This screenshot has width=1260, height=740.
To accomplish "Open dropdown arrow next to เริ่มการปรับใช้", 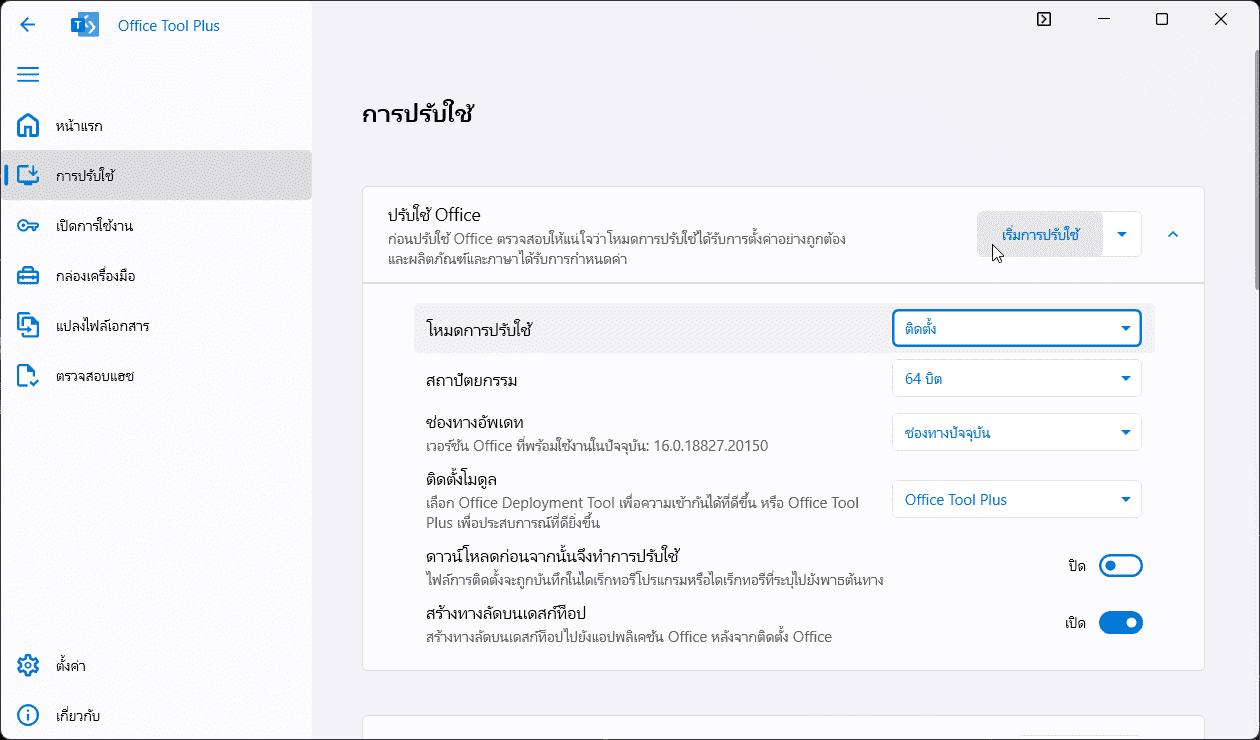I will [x=1122, y=234].
